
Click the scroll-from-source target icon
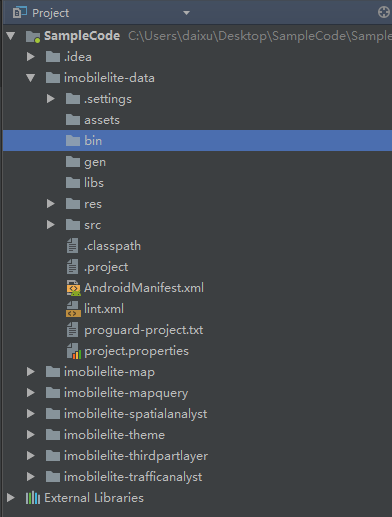(x=384, y=13)
